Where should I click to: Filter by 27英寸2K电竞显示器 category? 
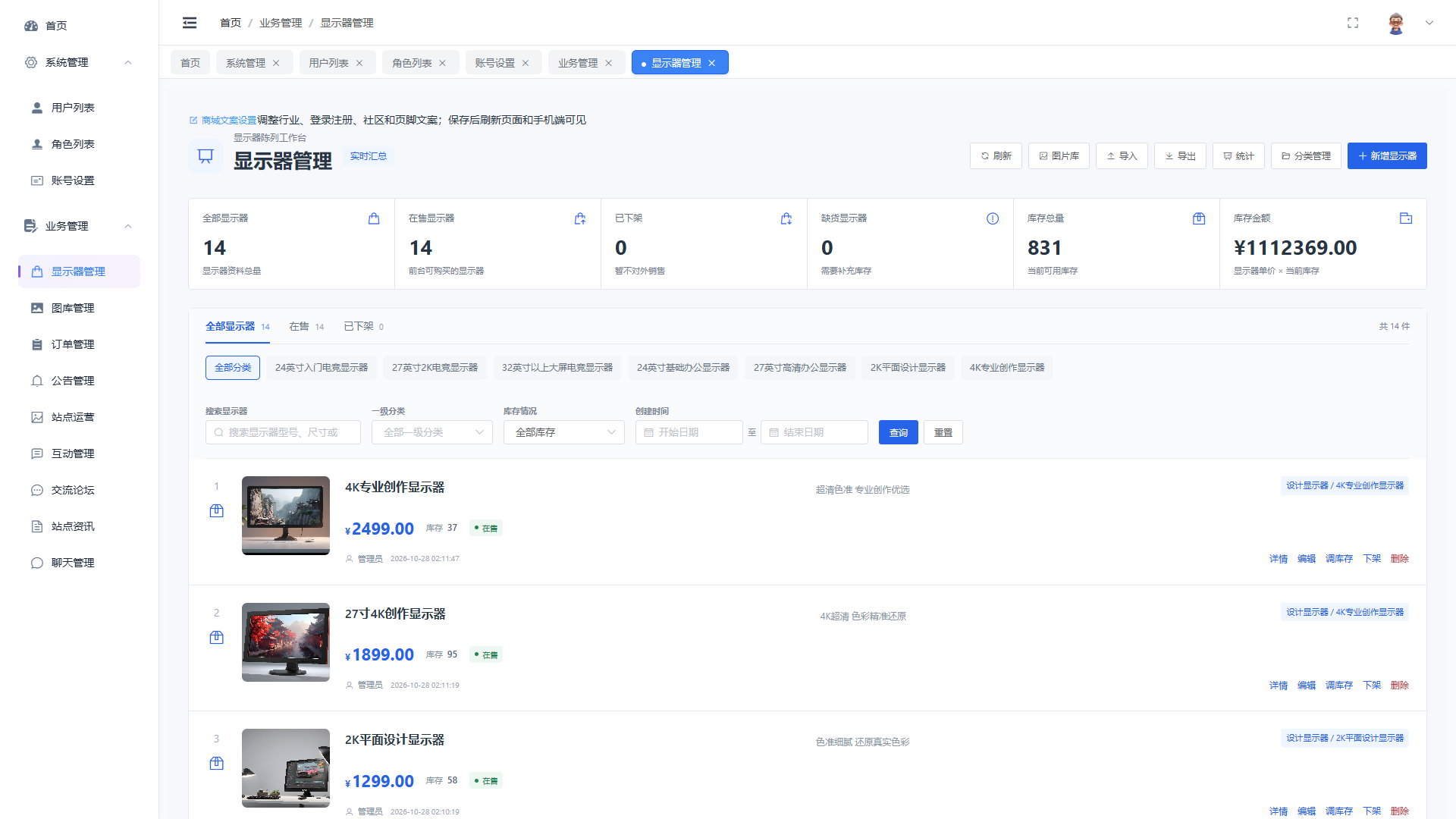click(435, 368)
